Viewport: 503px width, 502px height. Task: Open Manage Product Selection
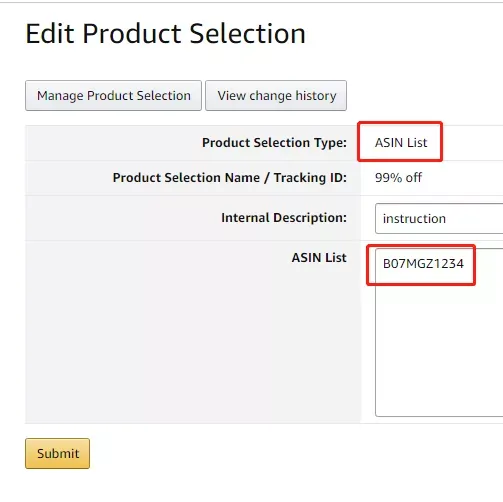click(113, 95)
